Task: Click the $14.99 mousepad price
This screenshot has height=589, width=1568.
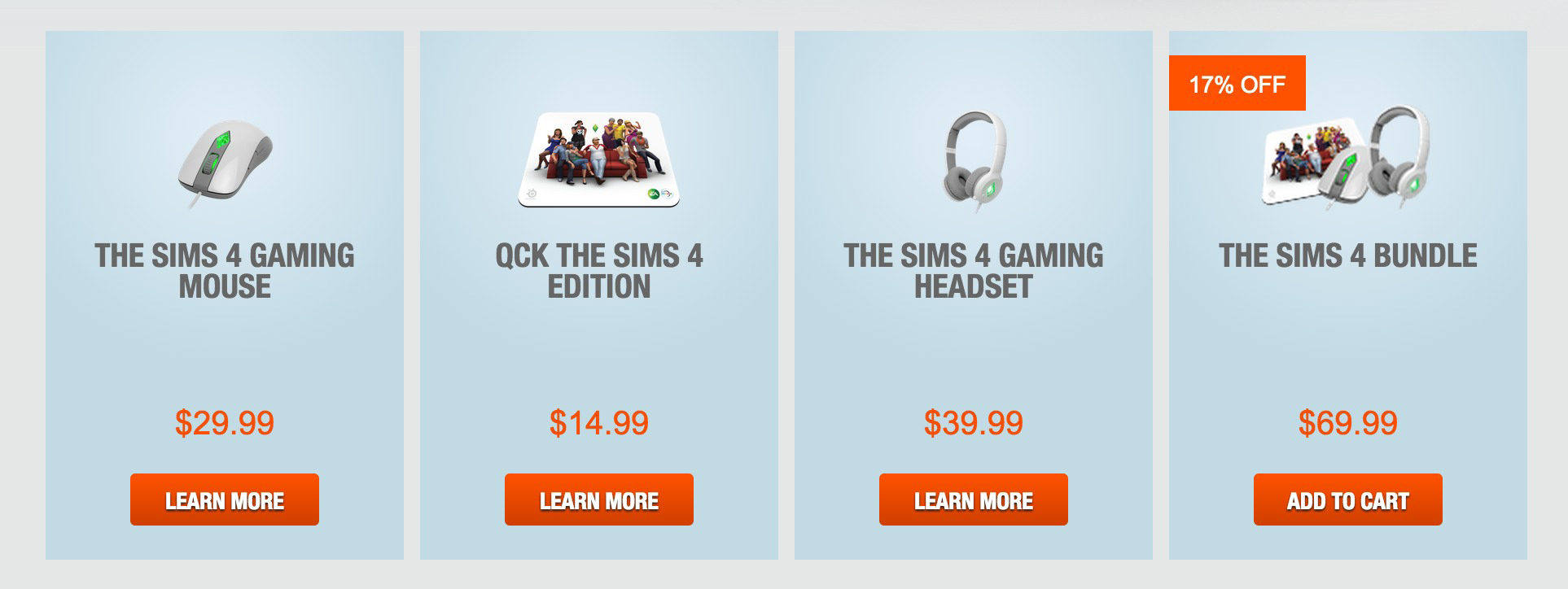Action: (x=599, y=423)
